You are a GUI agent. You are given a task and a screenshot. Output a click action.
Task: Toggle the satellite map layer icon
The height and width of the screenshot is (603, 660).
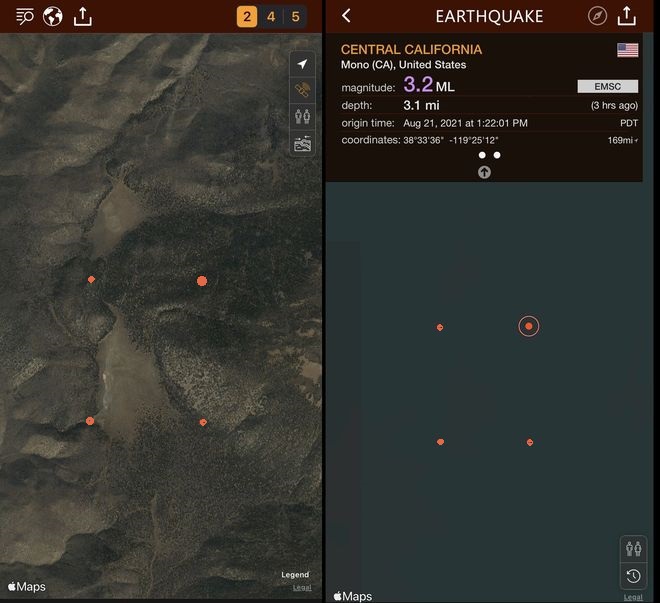coord(302,90)
